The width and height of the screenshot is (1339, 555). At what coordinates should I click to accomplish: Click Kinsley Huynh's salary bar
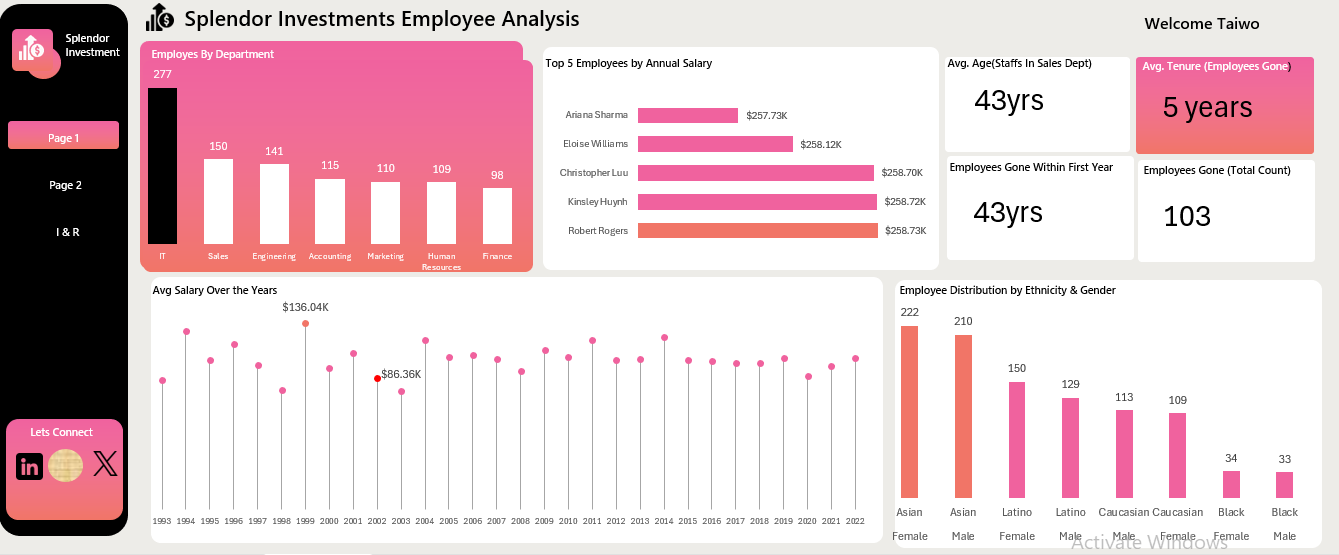pos(758,202)
